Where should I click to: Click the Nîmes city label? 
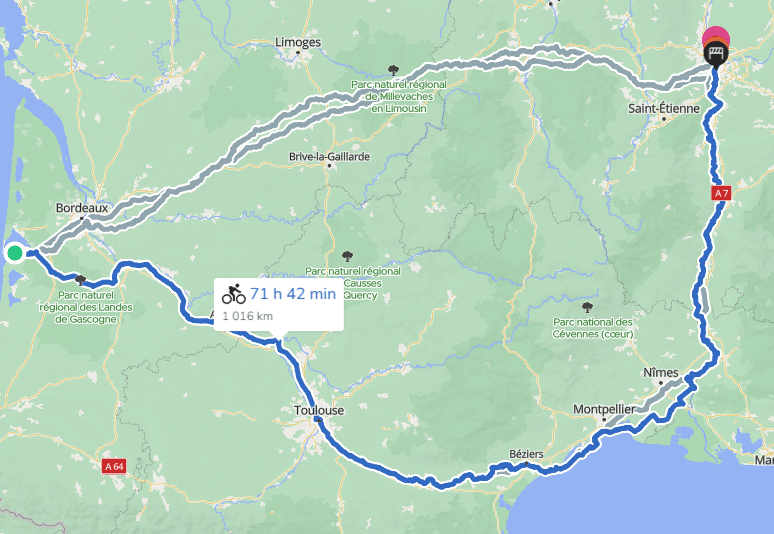pyautogui.click(x=660, y=373)
